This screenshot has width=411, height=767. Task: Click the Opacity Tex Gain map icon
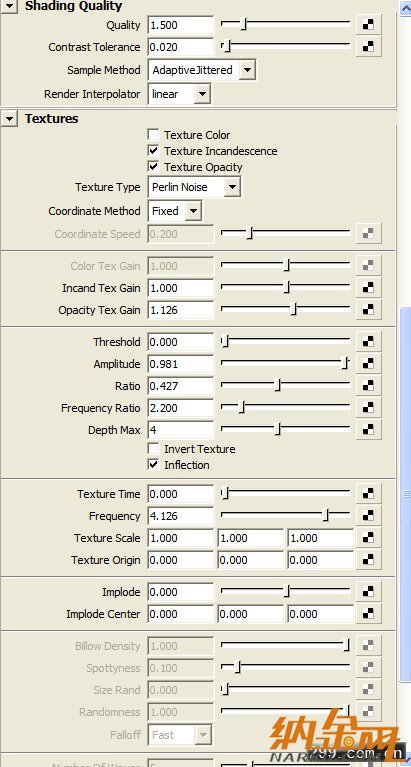[368, 310]
